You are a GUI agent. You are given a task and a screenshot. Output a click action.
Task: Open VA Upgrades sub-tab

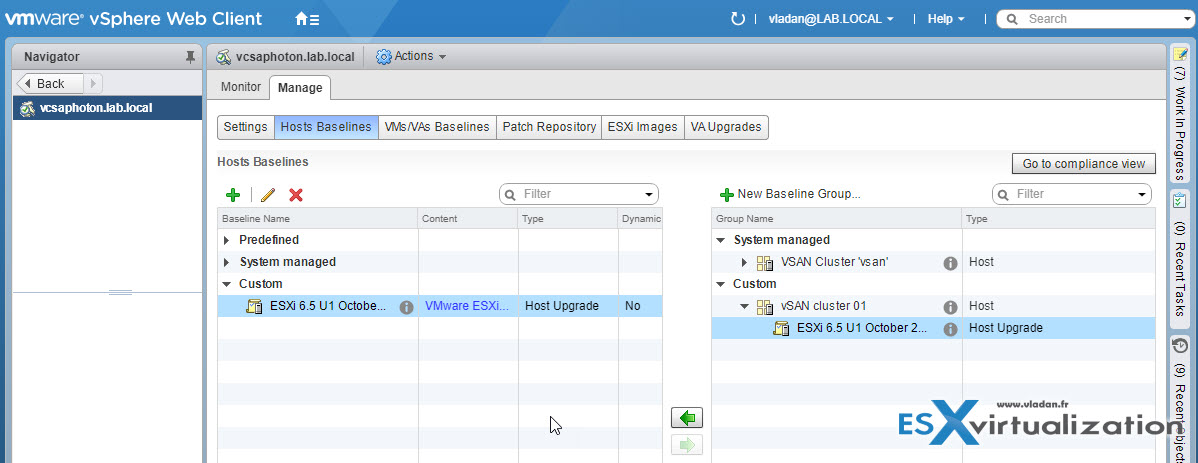pyautogui.click(x=726, y=128)
